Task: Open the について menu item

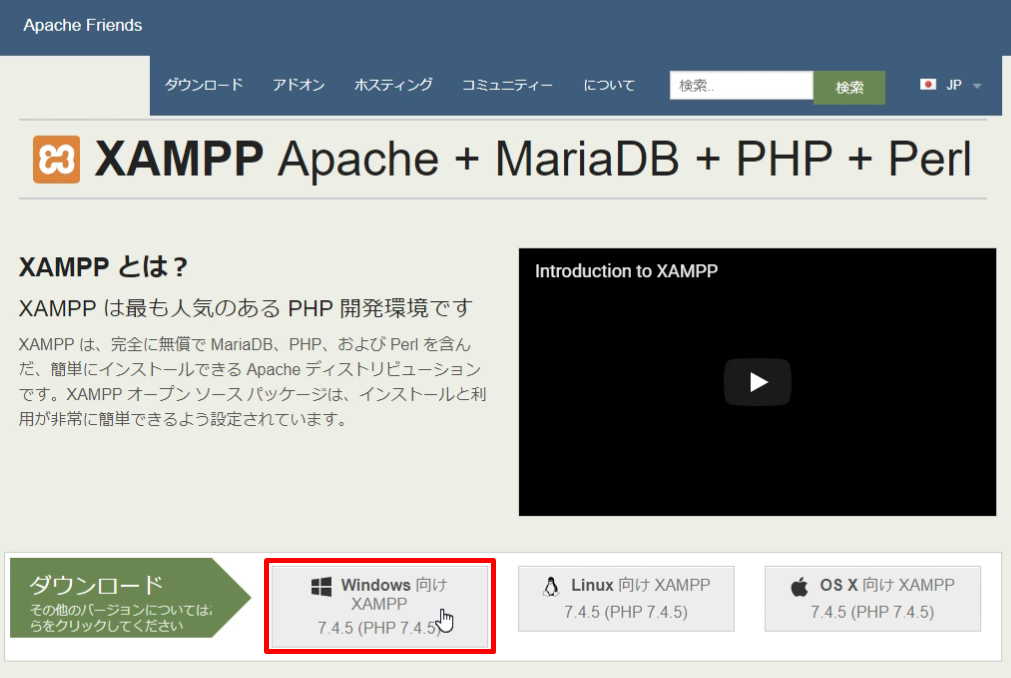Action: (x=609, y=85)
